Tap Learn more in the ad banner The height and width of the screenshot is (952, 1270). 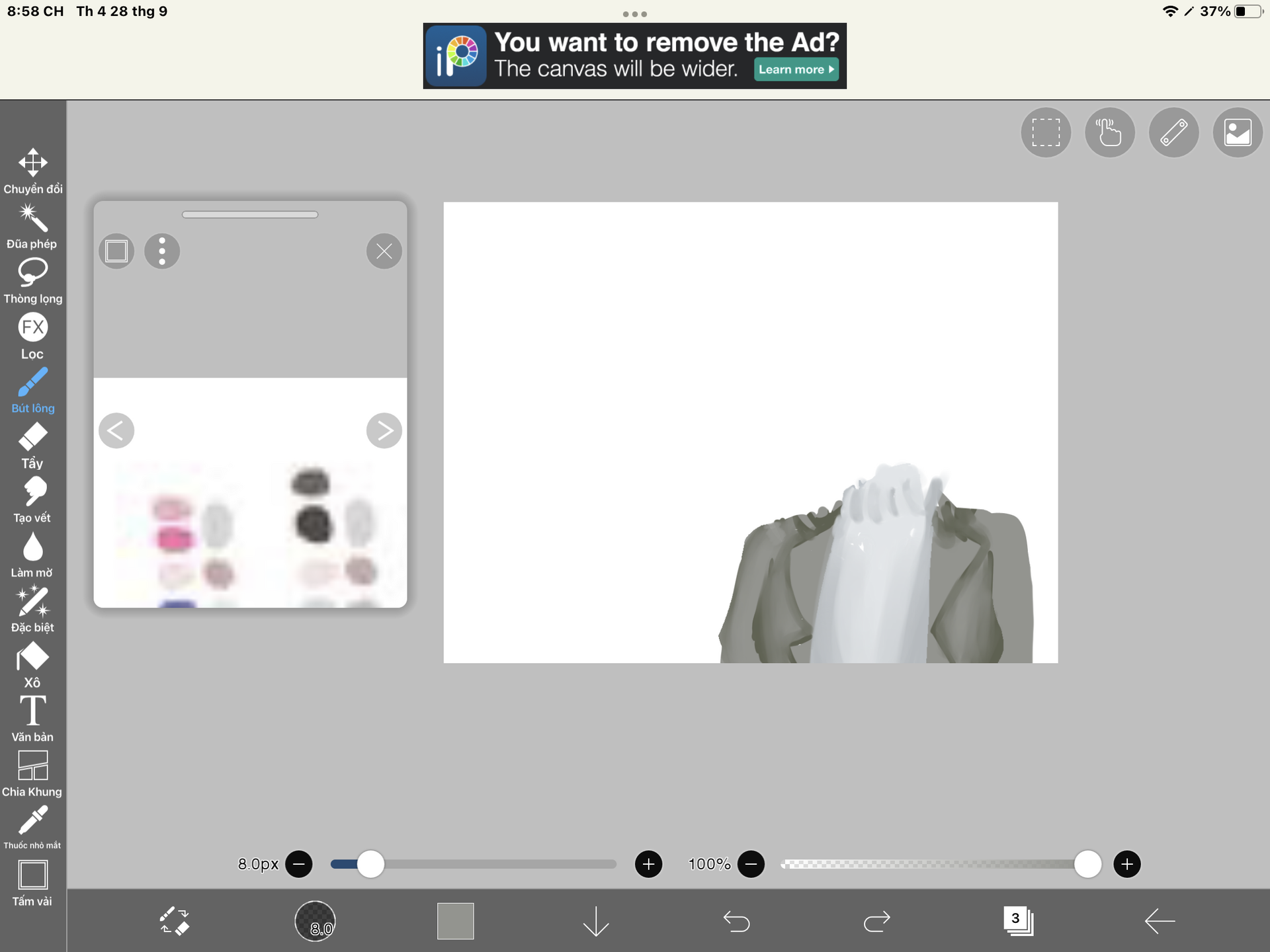tap(796, 69)
